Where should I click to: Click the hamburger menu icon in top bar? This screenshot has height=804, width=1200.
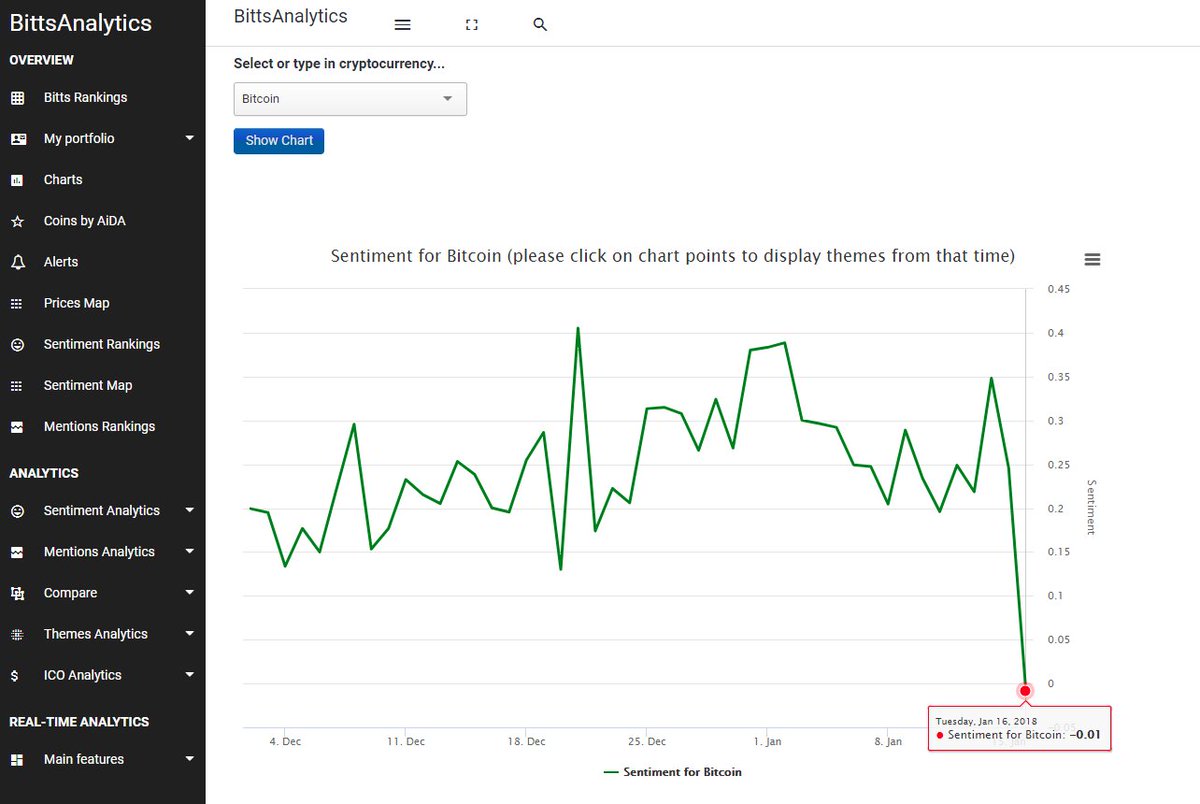[403, 25]
